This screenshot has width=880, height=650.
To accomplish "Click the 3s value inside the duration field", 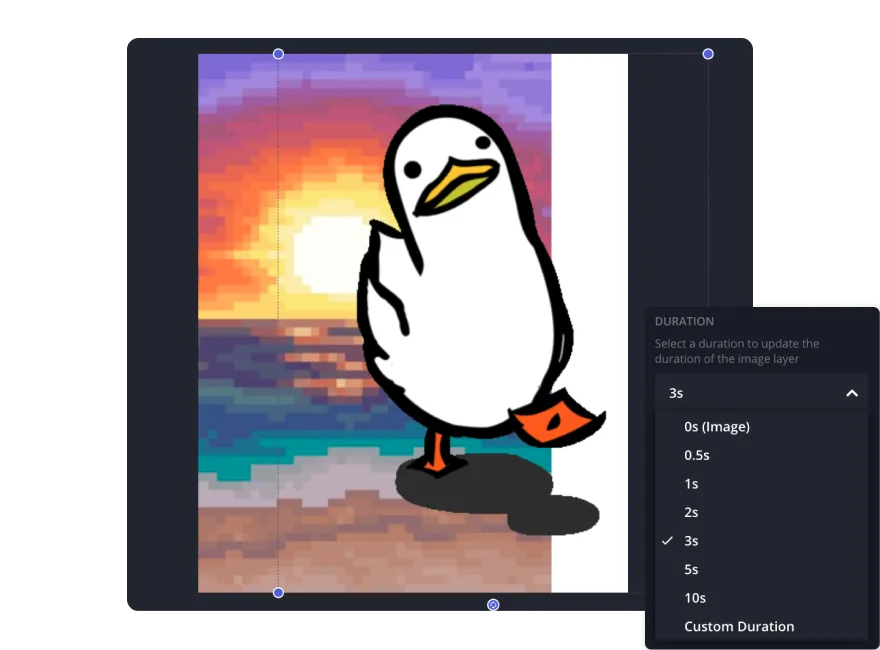I will [x=675, y=393].
